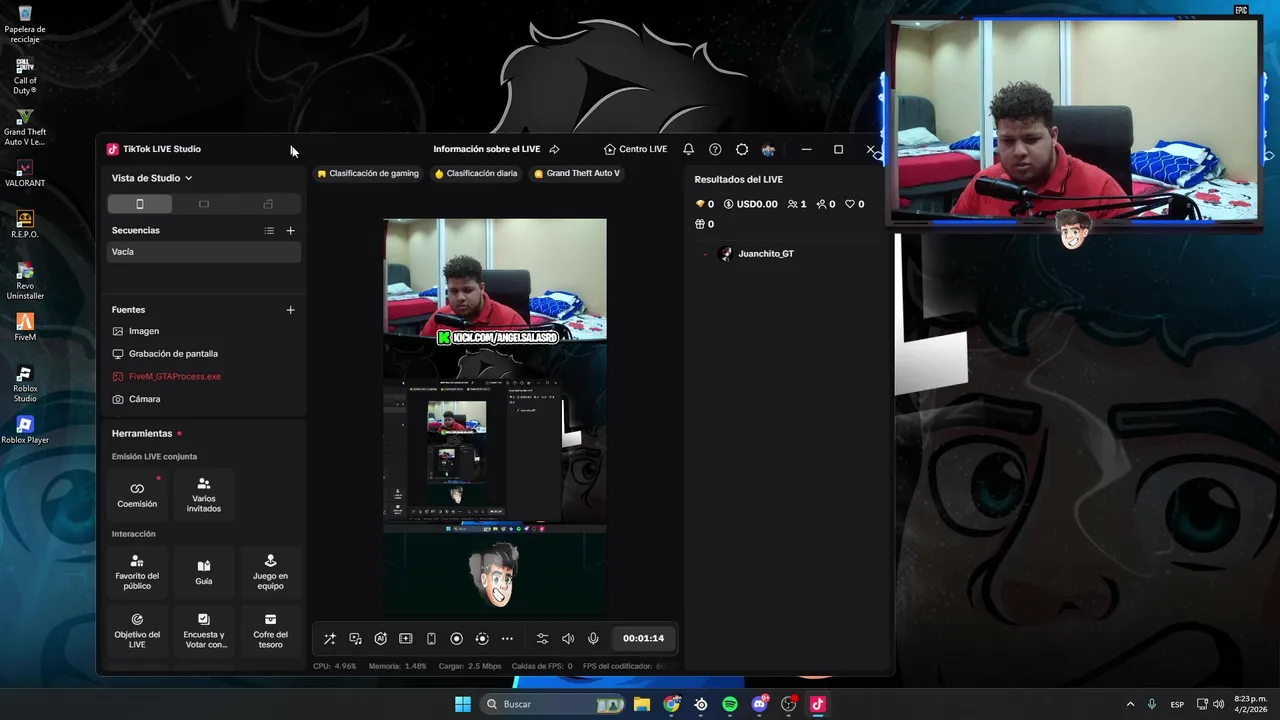Open Call of Duty desktop shortcut

(25, 76)
